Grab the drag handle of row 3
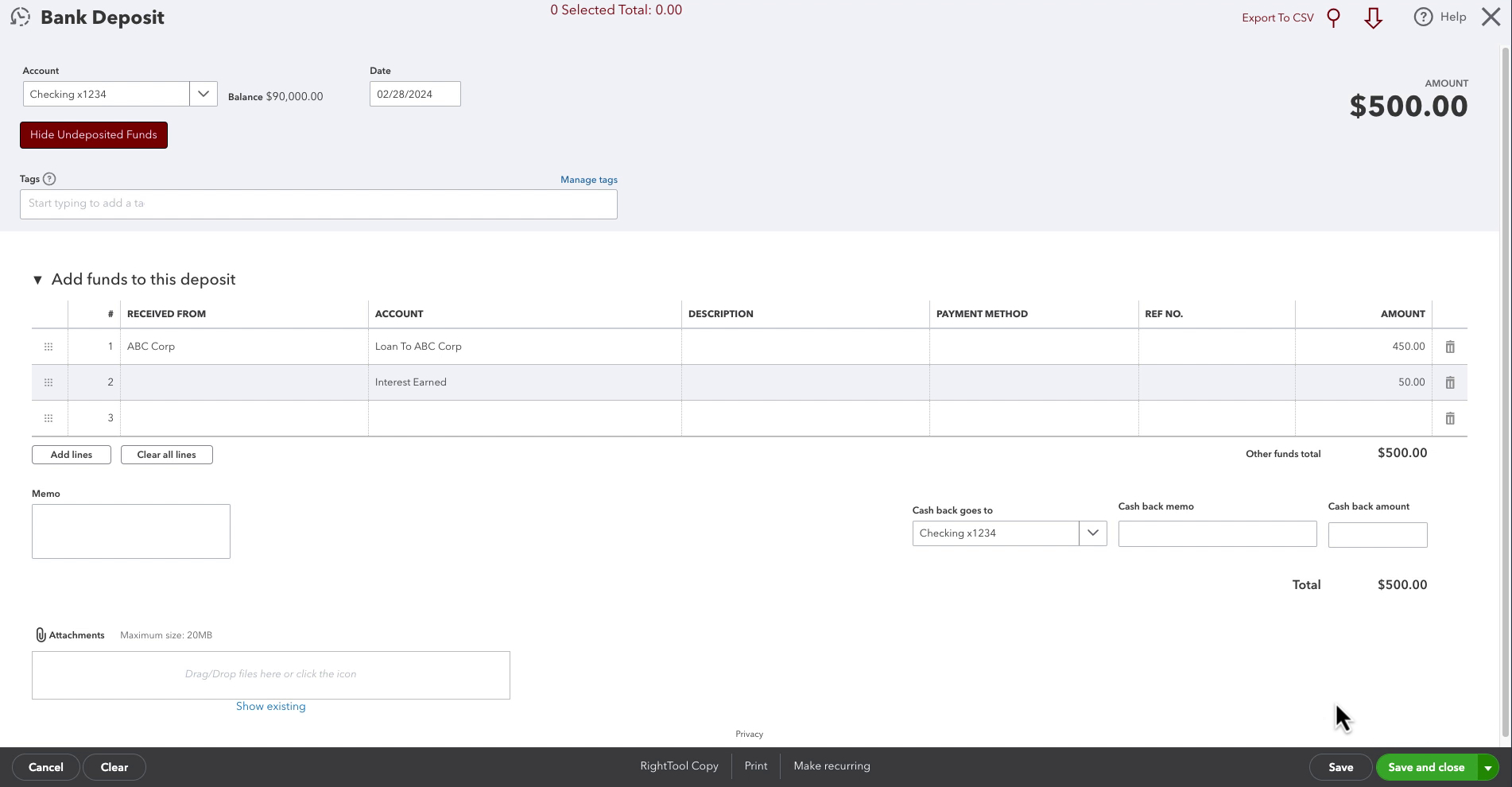The width and height of the screenshot is (1512, 787). coord(48,418)
